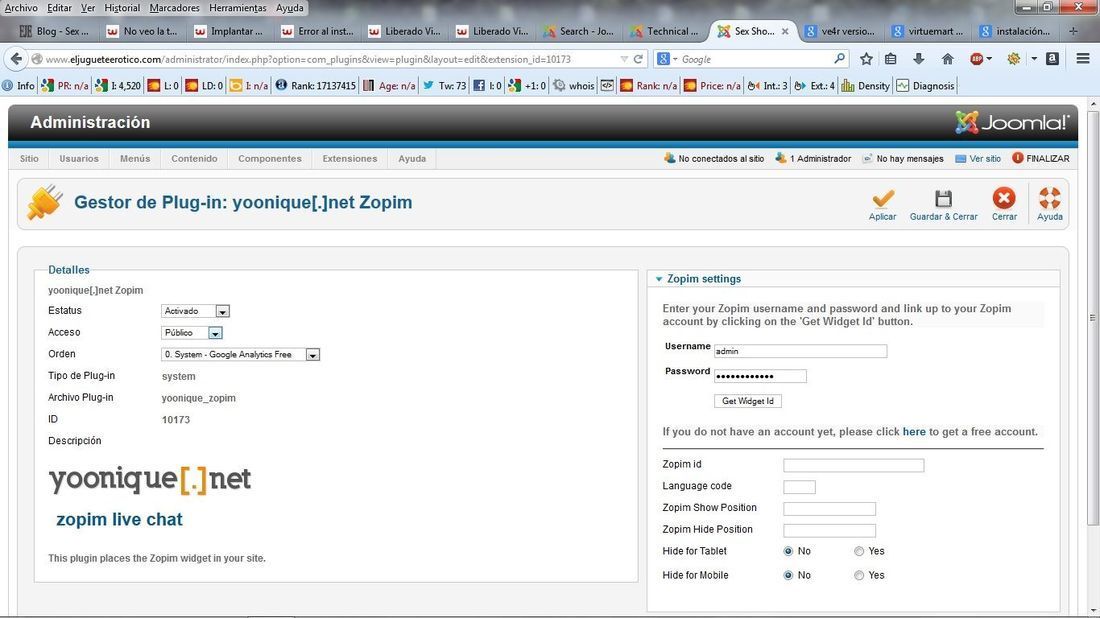
Task: Click the Joomla! logo
Action: [1012, 123]
